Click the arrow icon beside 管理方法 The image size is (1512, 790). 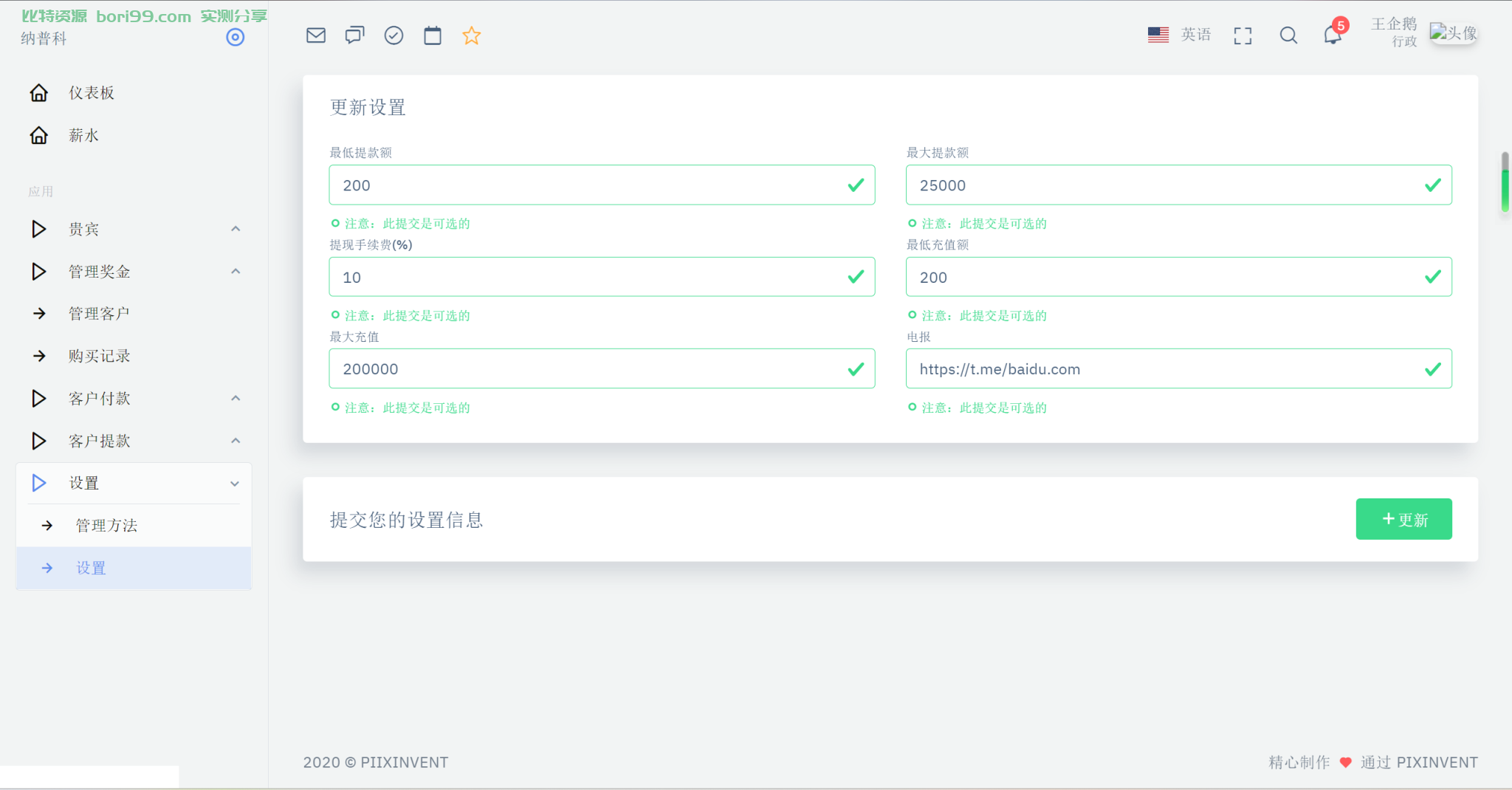pos(47,526)
